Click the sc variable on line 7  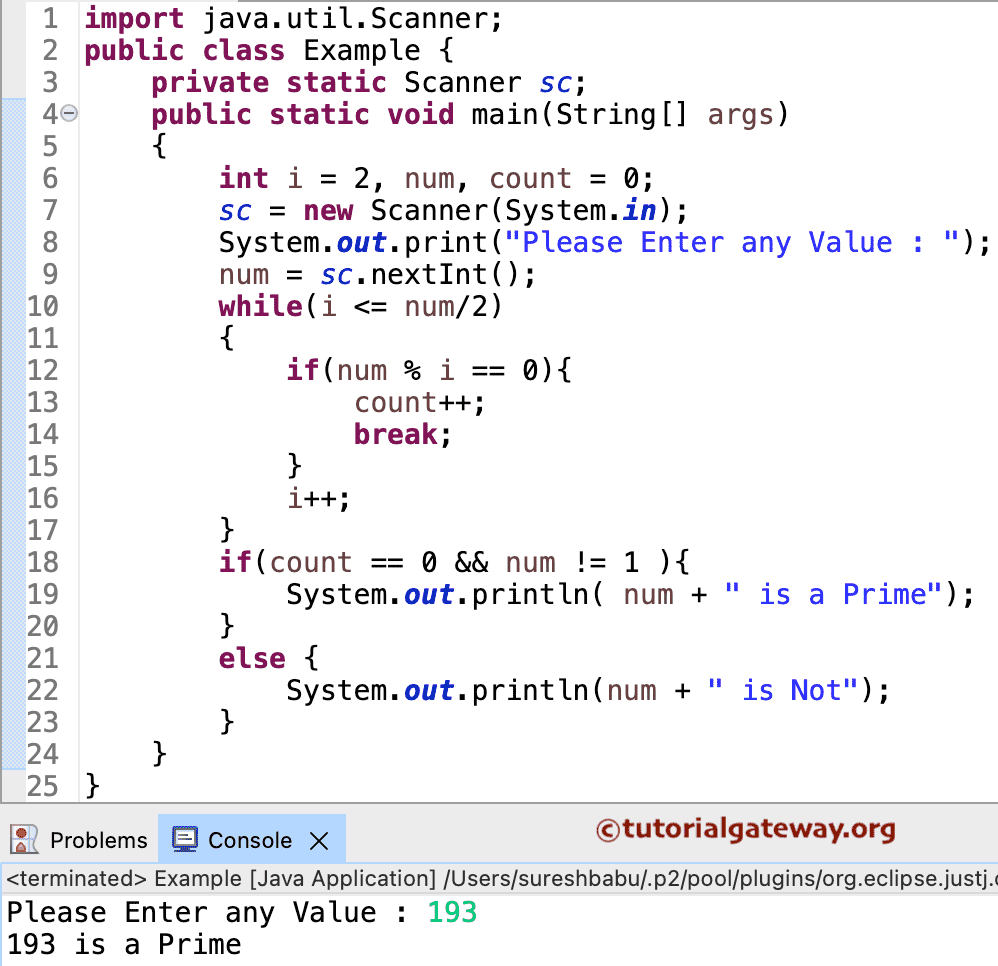click(x=234, y=210)
